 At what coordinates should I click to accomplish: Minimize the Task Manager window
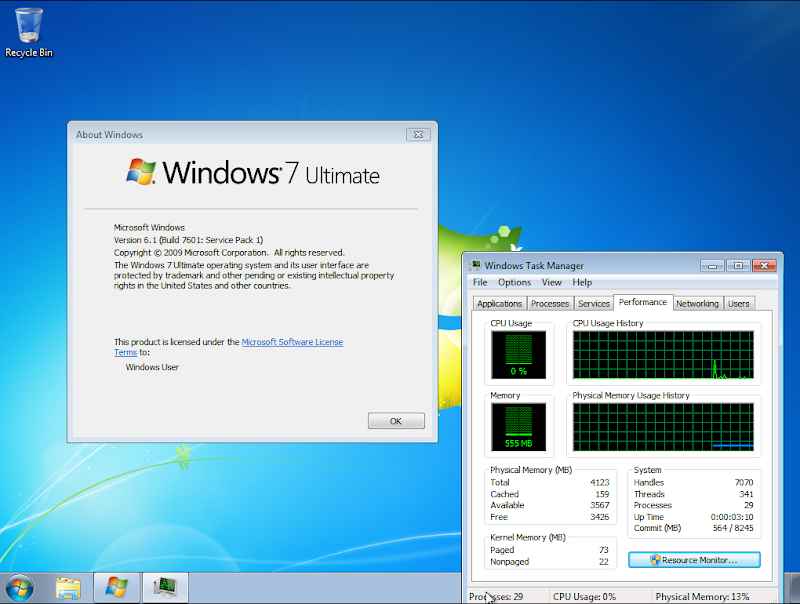click(712, 265)
